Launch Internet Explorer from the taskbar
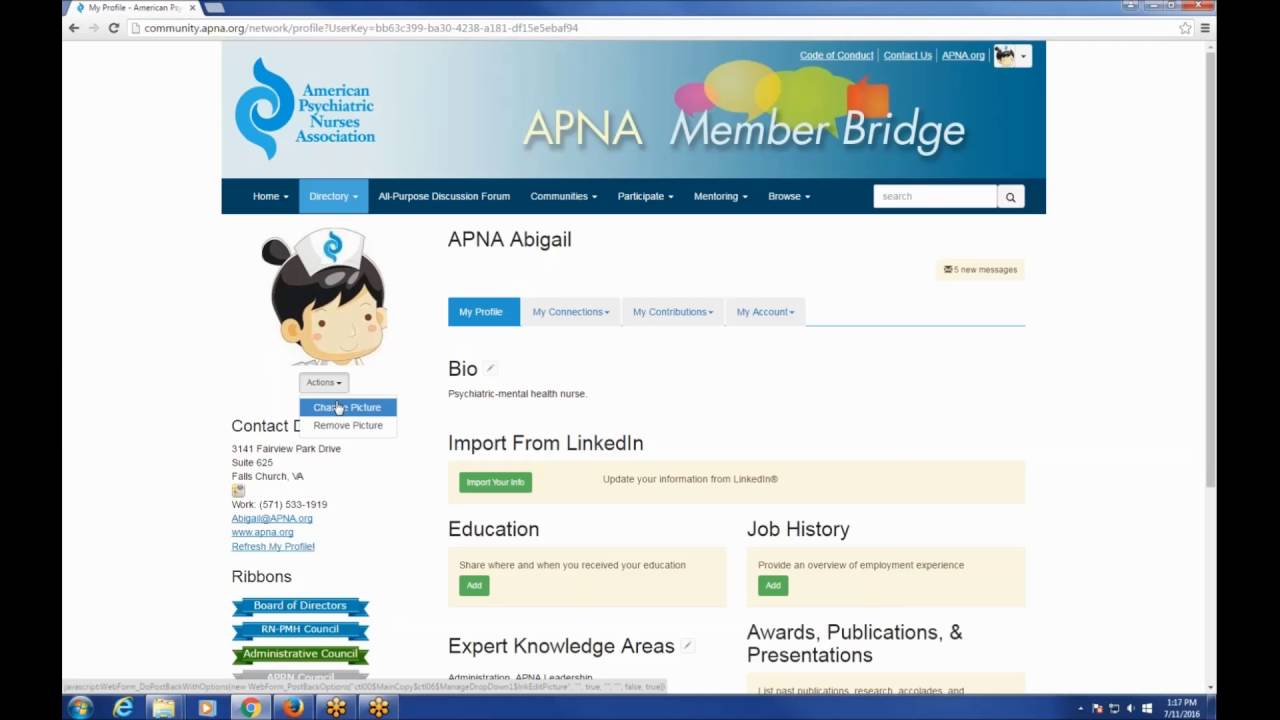Viewport: 1280px width, 720px height. point(123,708)
